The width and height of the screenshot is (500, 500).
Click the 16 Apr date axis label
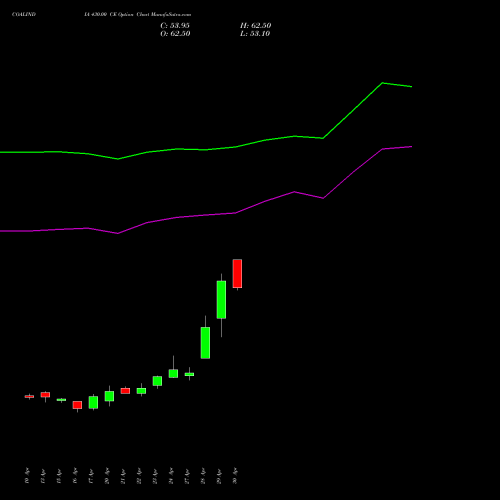[75, 476]
